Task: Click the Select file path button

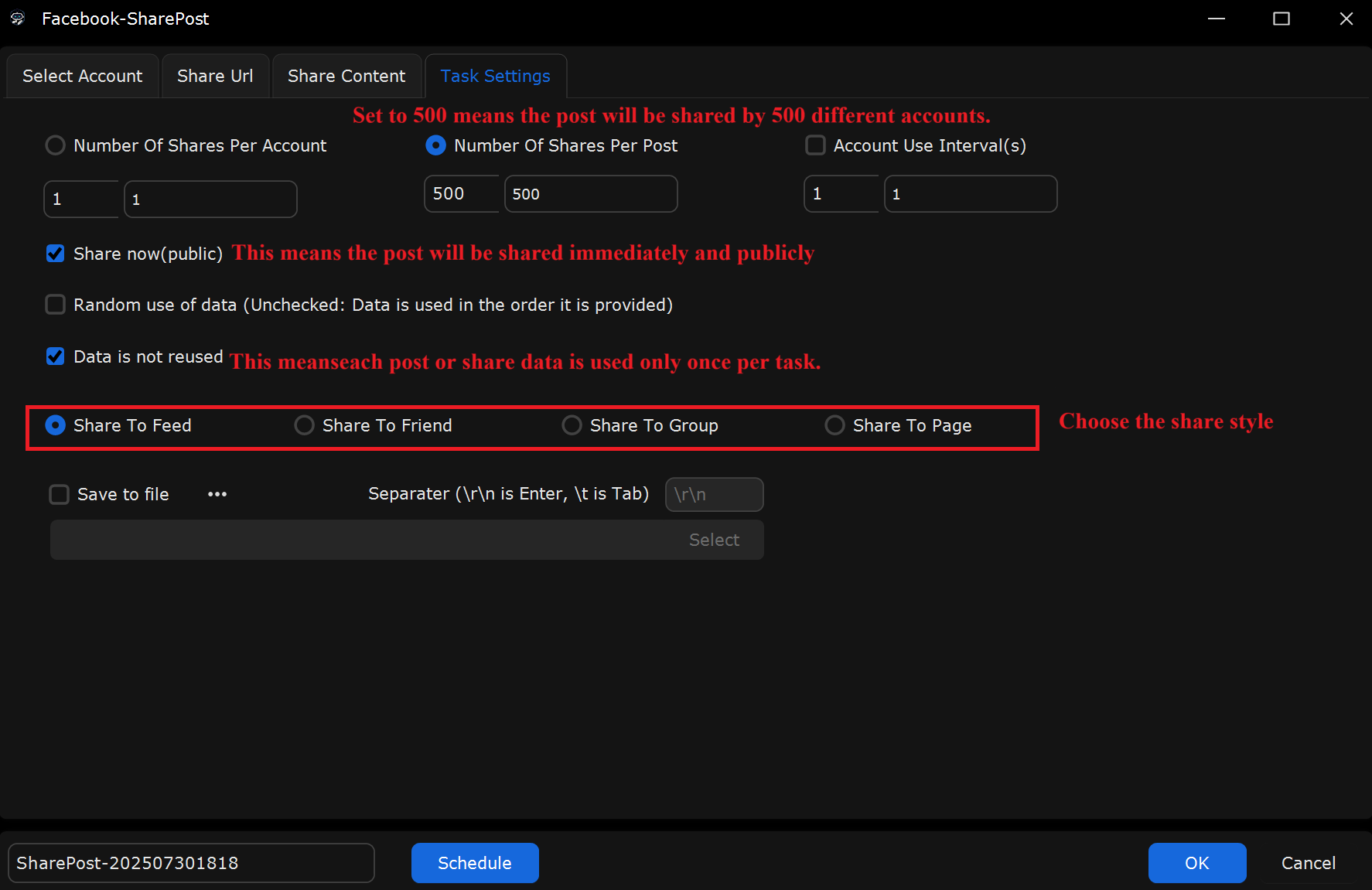Action: 714,540
